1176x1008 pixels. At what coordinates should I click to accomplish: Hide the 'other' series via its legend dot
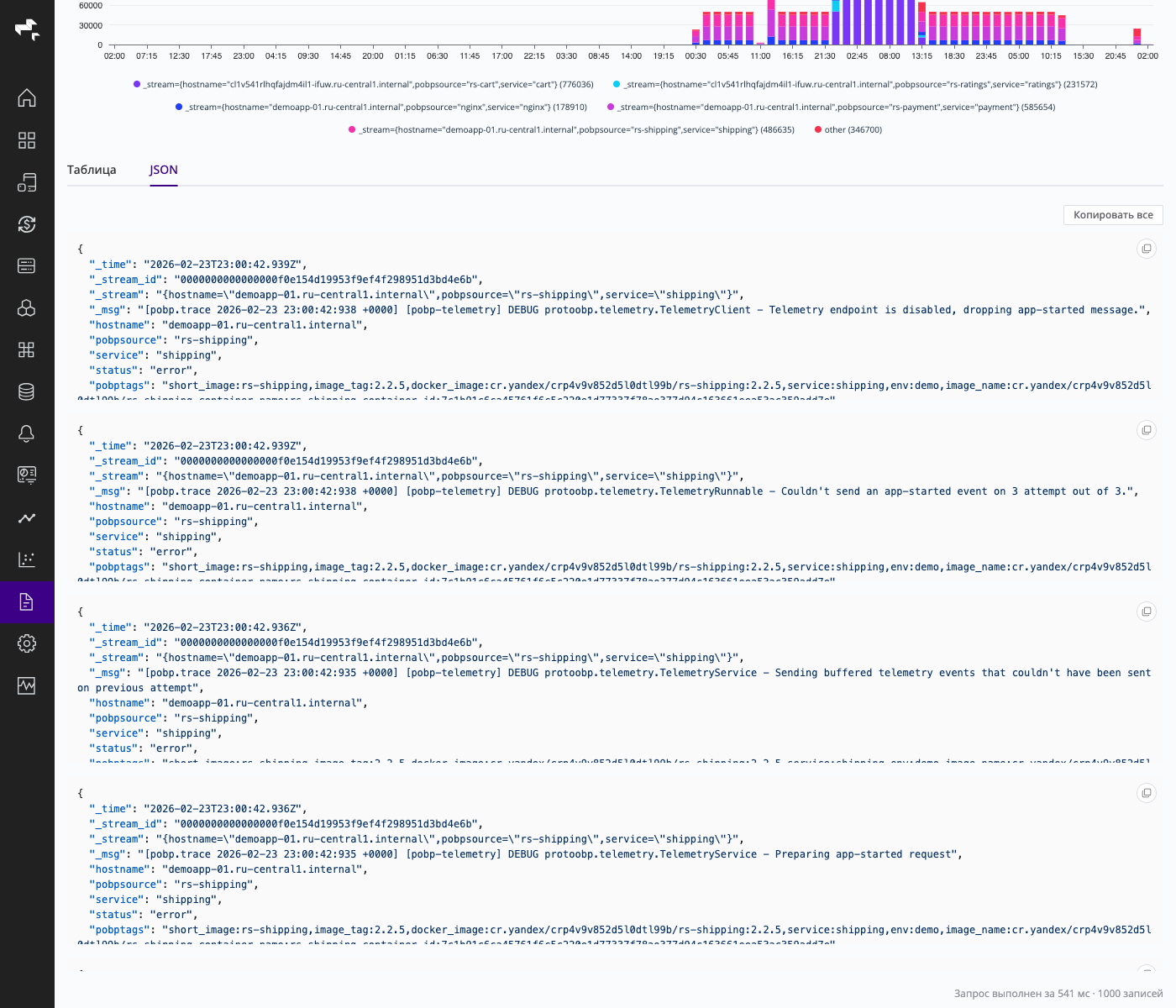(x=818, y=129)
